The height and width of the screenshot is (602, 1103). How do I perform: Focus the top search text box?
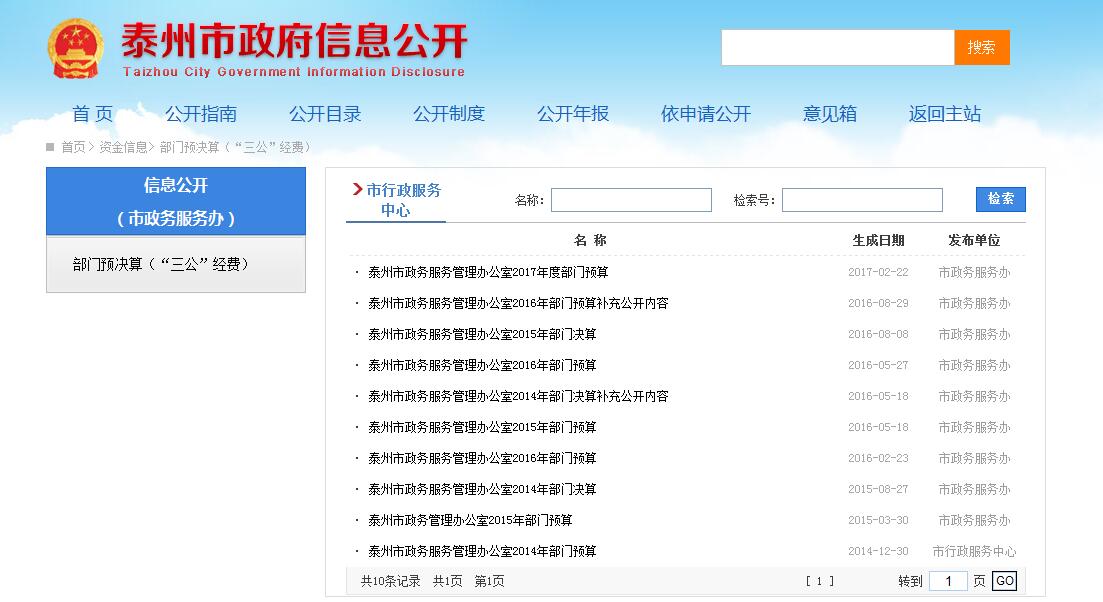pyautogui.click(x=837, y=47)
